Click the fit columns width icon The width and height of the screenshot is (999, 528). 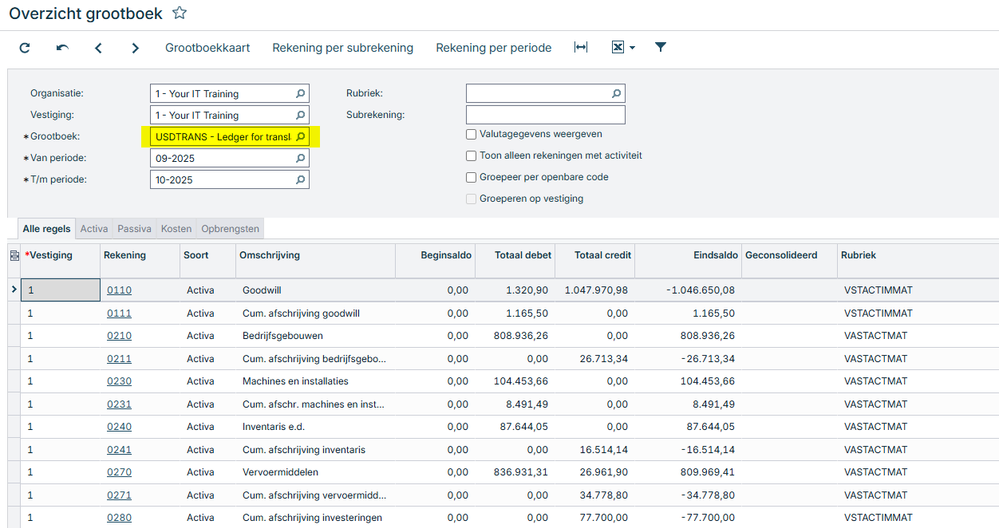click(x=580, y=47)
